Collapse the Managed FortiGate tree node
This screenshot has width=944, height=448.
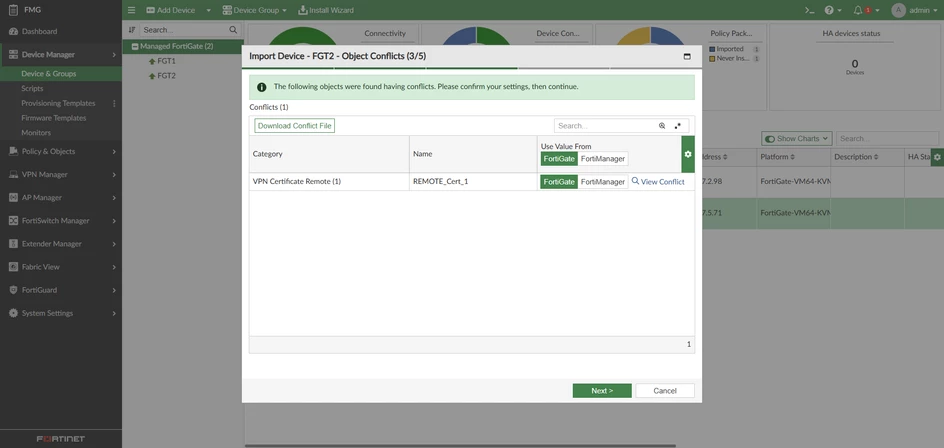(135, 46)
